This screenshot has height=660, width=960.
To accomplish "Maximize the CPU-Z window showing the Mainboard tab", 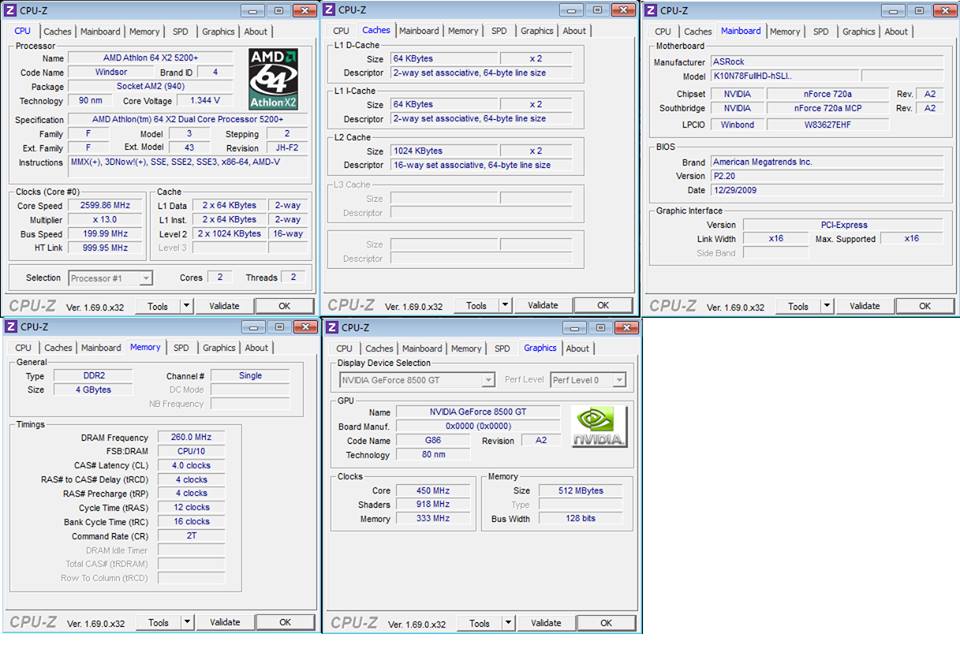I will pos(919,10).
